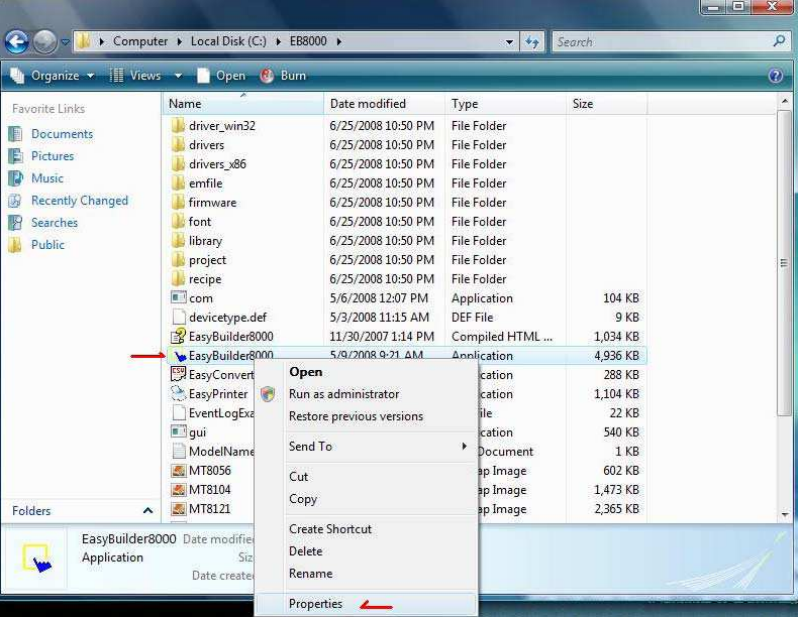Open the address bar history dropdown
Viewport: 798px width, 617px height.
(x=509, y=42)
